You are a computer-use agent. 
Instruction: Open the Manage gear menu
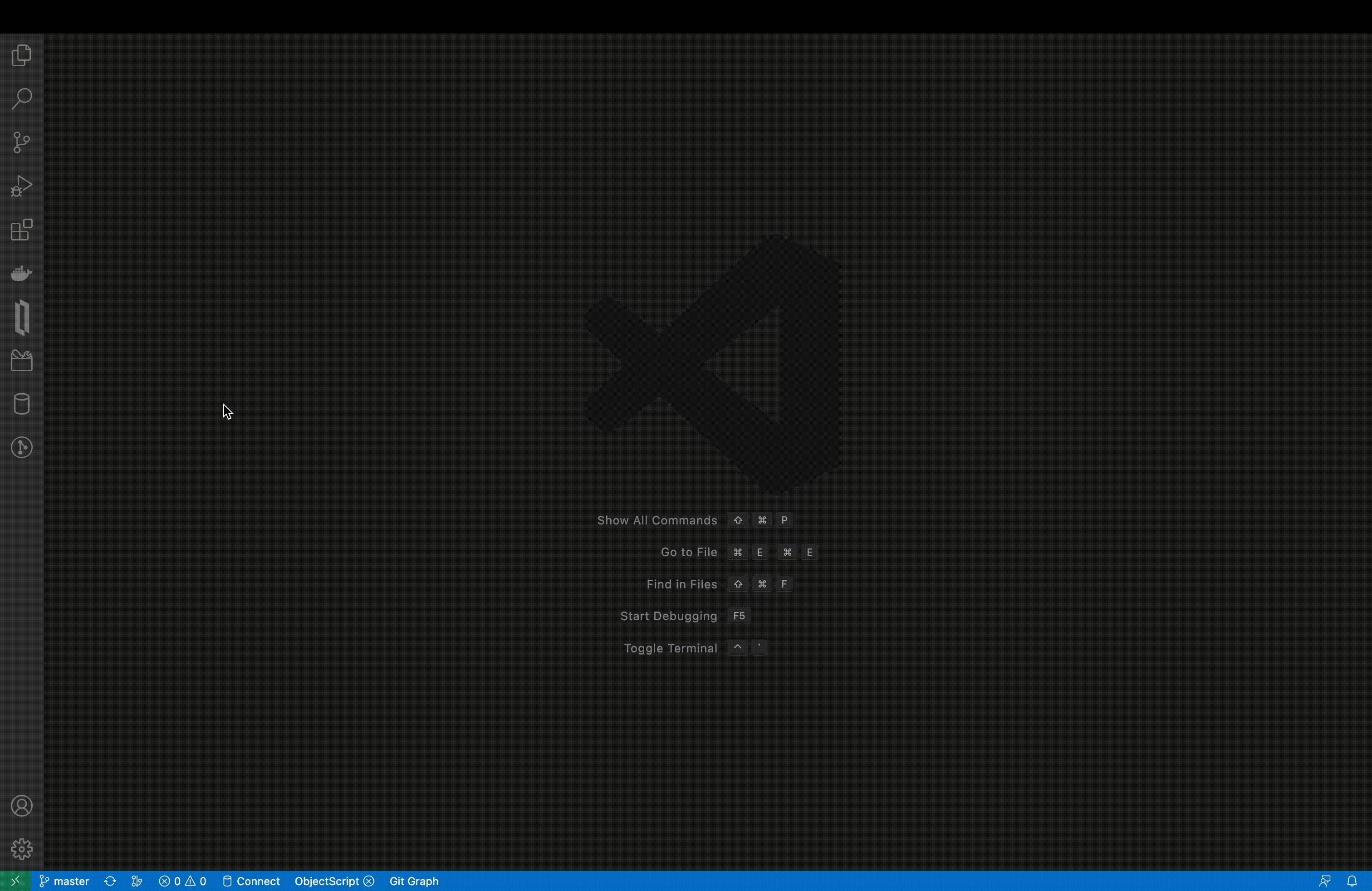click(21, 849)
